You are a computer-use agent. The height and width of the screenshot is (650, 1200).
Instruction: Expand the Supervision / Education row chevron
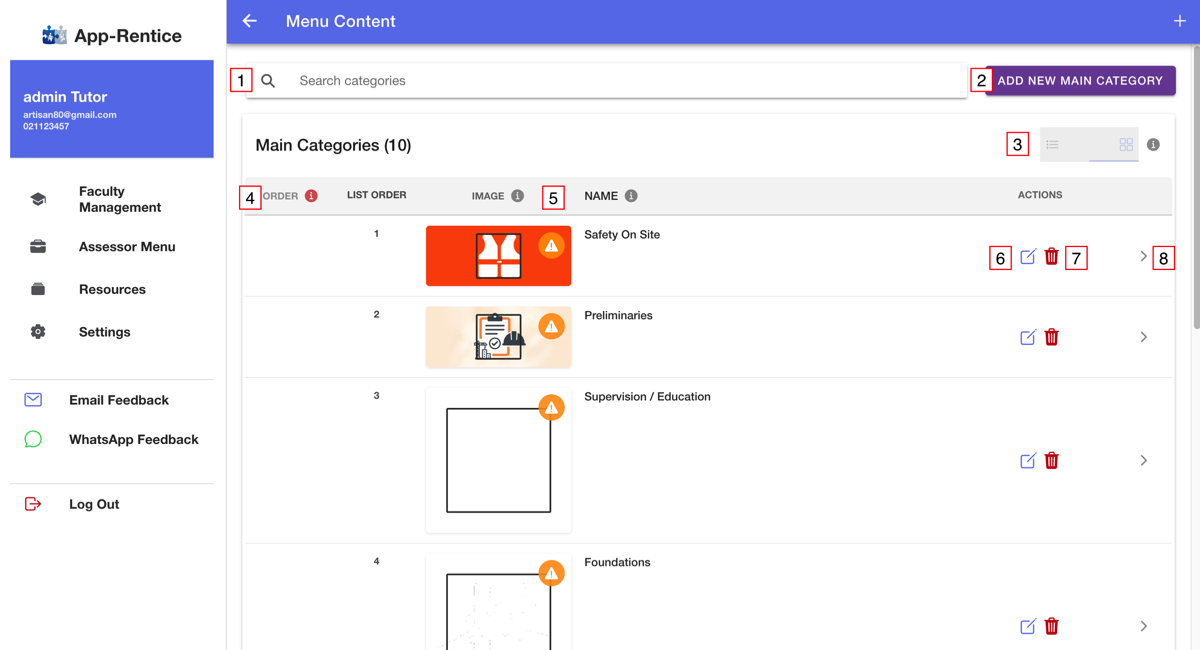click(1144, 461)
